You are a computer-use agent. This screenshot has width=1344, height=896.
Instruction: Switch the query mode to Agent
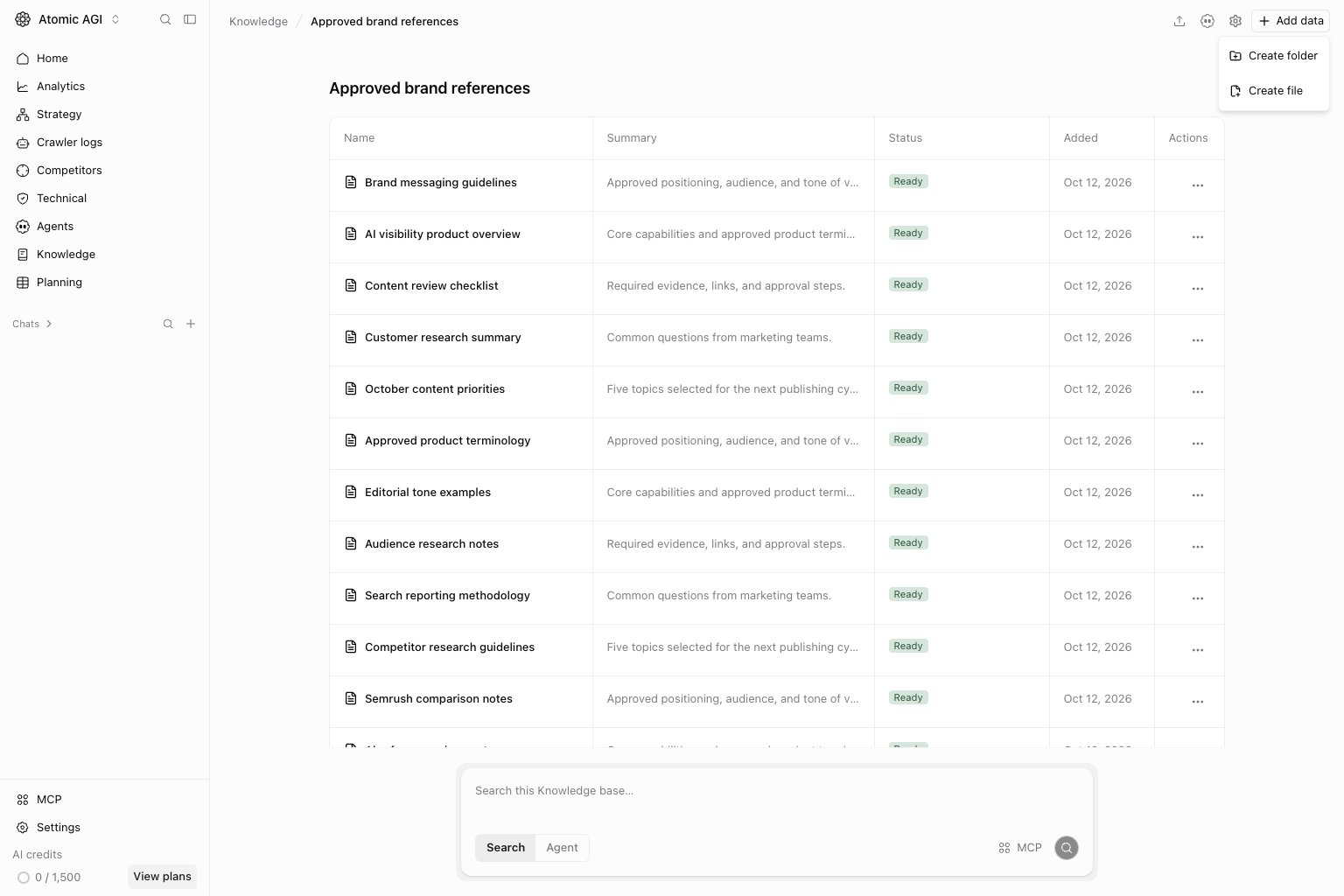tap(562, 848)
